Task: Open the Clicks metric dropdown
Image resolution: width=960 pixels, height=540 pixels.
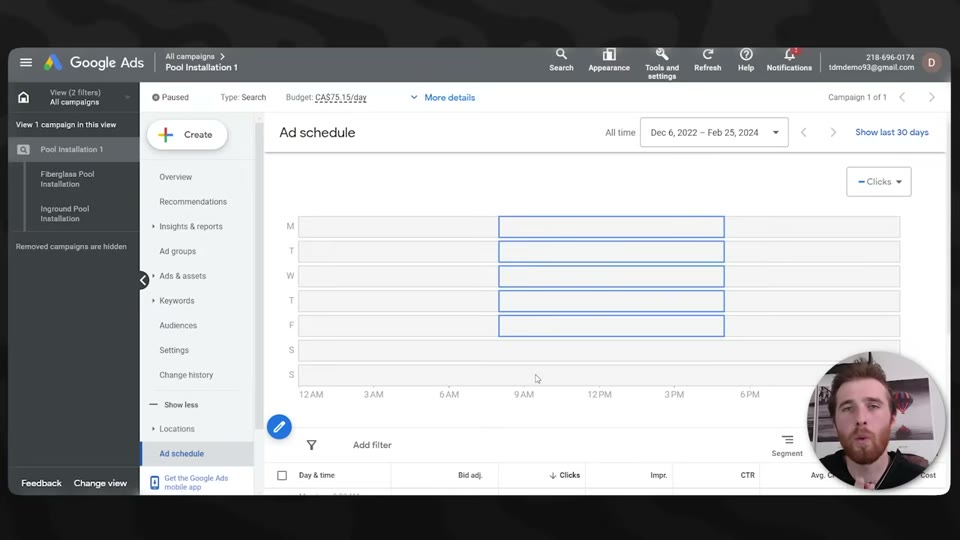Action: pos(879,182)
